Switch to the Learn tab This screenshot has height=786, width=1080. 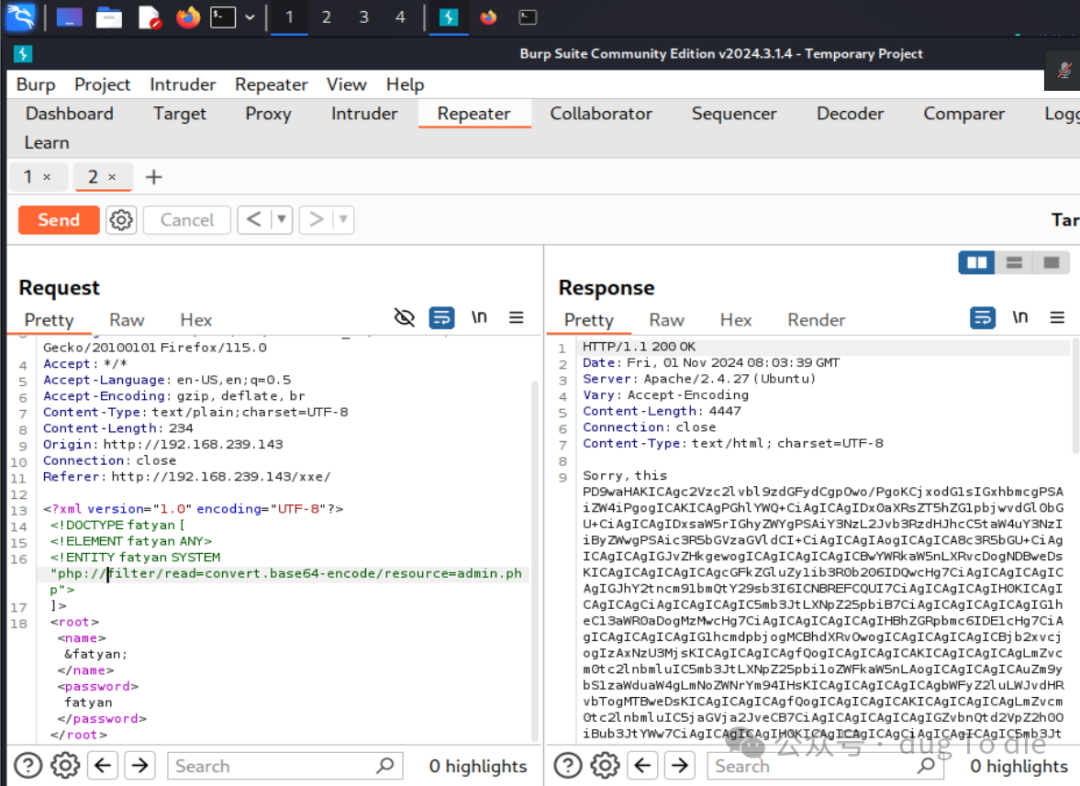(x=47, y=143)
